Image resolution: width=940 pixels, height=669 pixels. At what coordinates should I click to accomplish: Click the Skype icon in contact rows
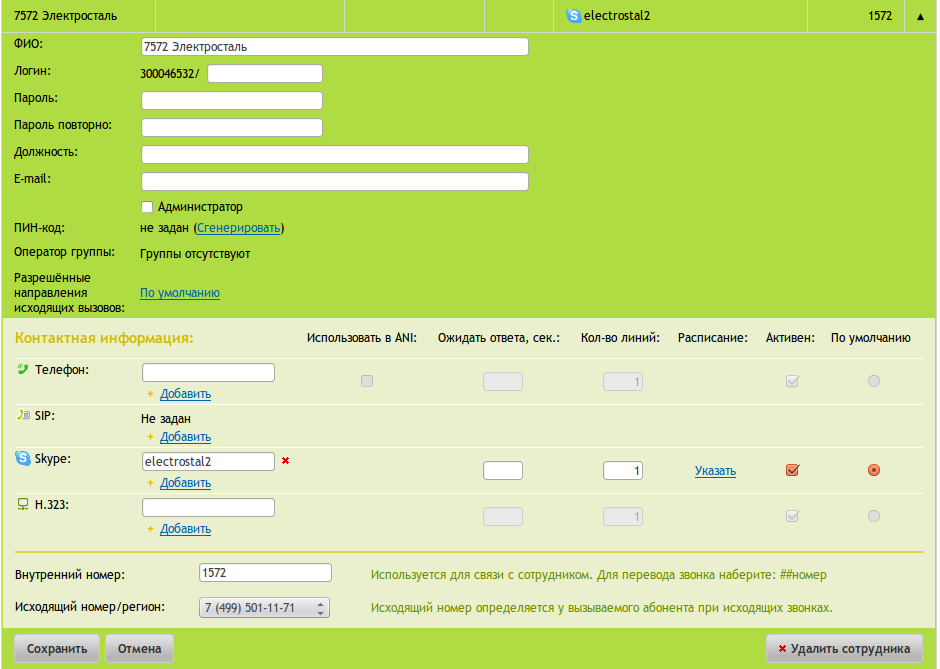(x=23, y=458)
